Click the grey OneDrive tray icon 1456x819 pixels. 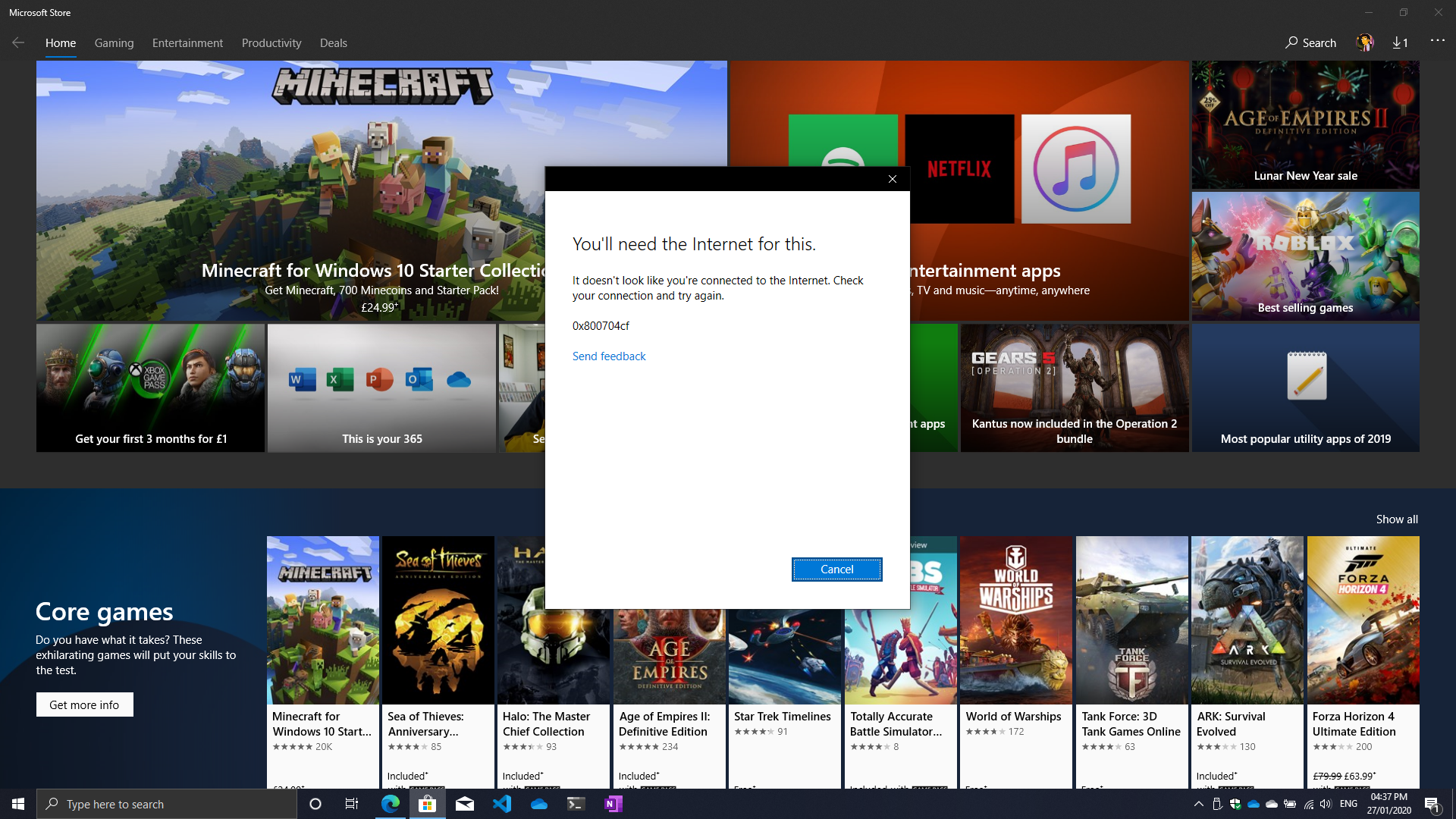(x=1272, y=804)
